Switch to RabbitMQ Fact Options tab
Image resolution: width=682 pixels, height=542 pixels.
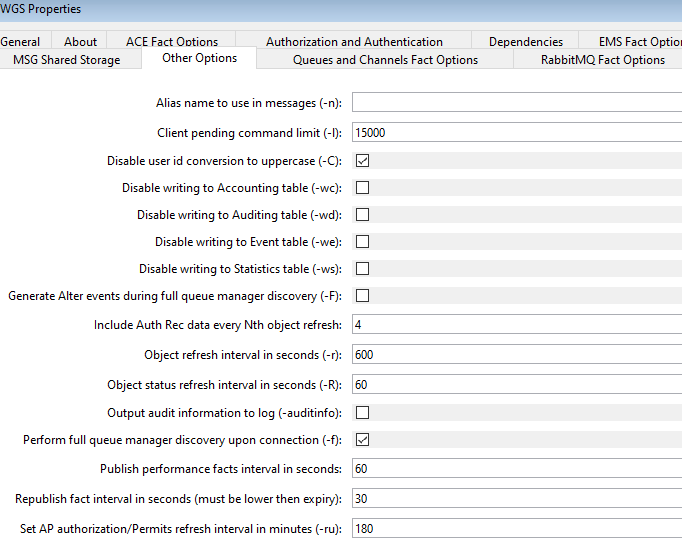pyautogui.click(x=598, y=59)
